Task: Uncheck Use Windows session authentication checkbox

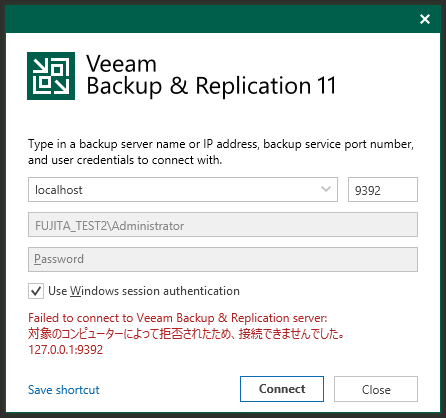Action: 36,291
